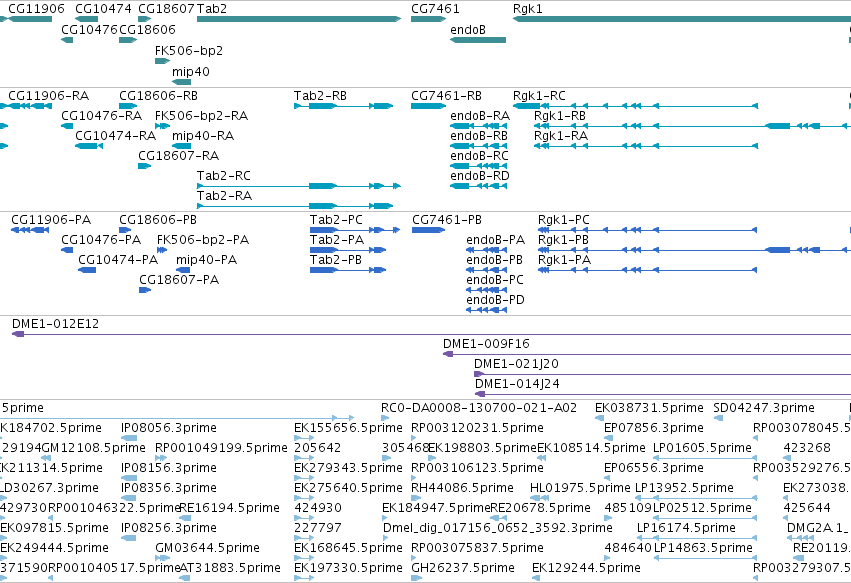The width and height of the screenshot is (851, 583).
Task: Select the CG10474-RA transcript label
Action: pyautogui.click(x=116, y=136)
